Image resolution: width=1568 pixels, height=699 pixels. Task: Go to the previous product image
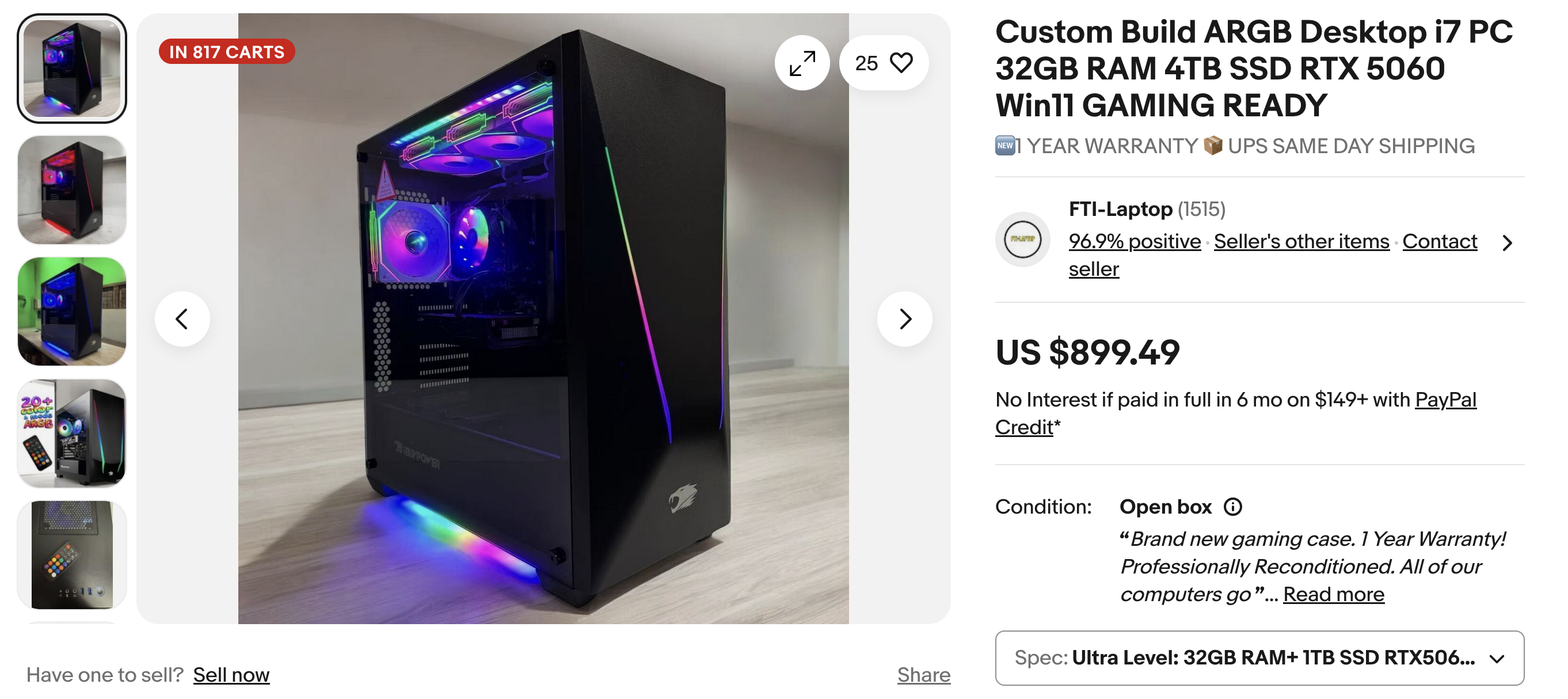coord(182,319)
